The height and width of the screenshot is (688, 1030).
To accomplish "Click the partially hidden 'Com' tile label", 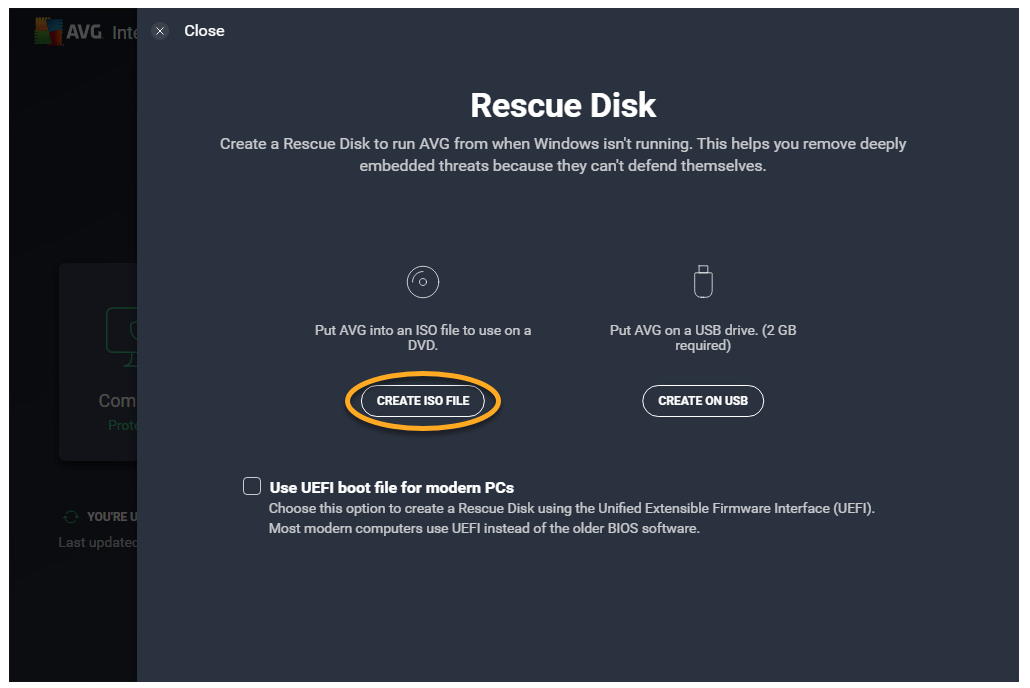I will pyautogui.click(x=117, y=401).
